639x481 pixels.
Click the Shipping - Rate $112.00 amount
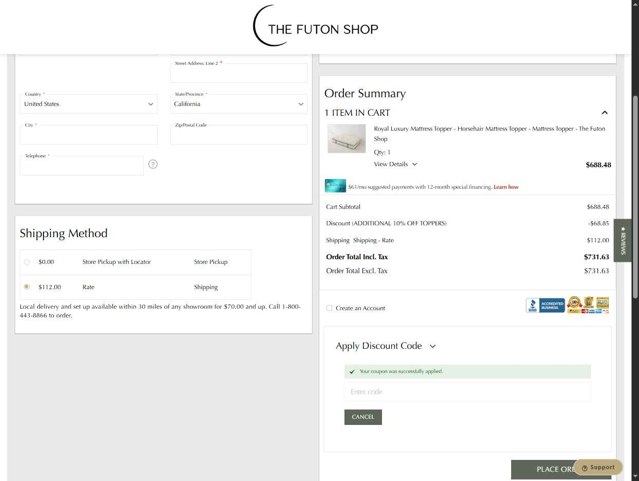click(x=598, y=240)
